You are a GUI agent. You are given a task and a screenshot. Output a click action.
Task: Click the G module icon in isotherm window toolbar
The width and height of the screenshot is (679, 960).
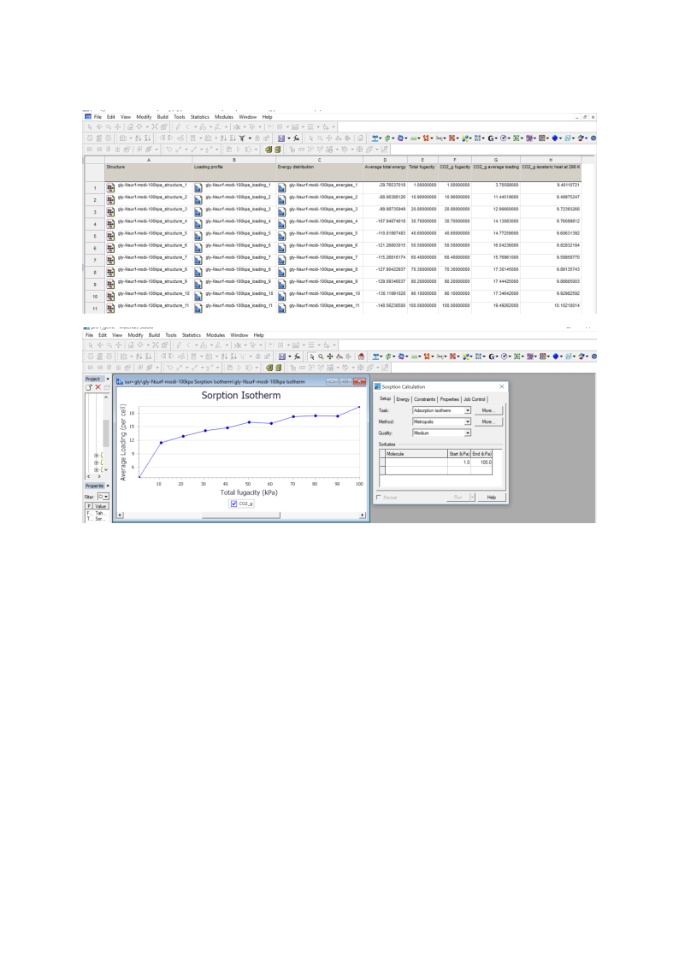(x=490, y=356)
